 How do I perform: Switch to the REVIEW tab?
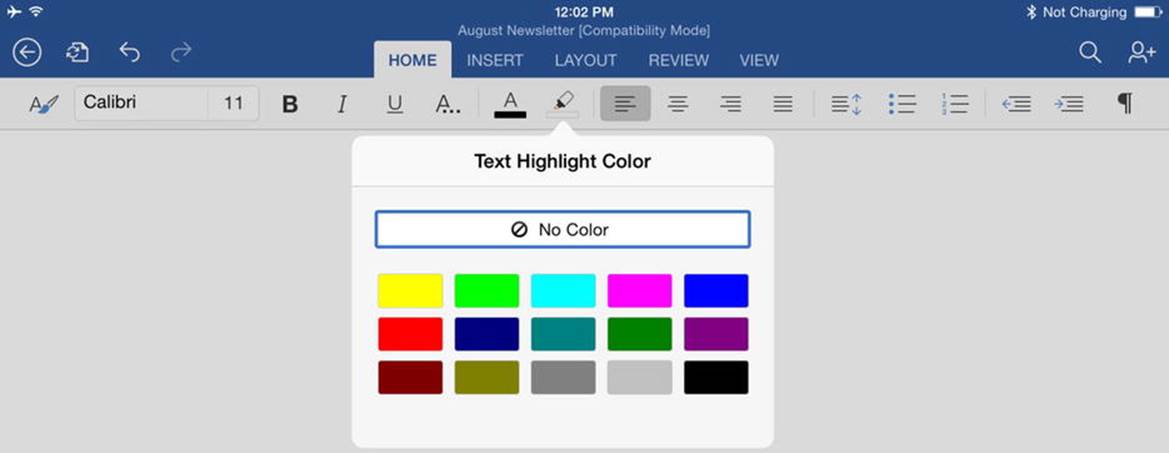[678, 60]
